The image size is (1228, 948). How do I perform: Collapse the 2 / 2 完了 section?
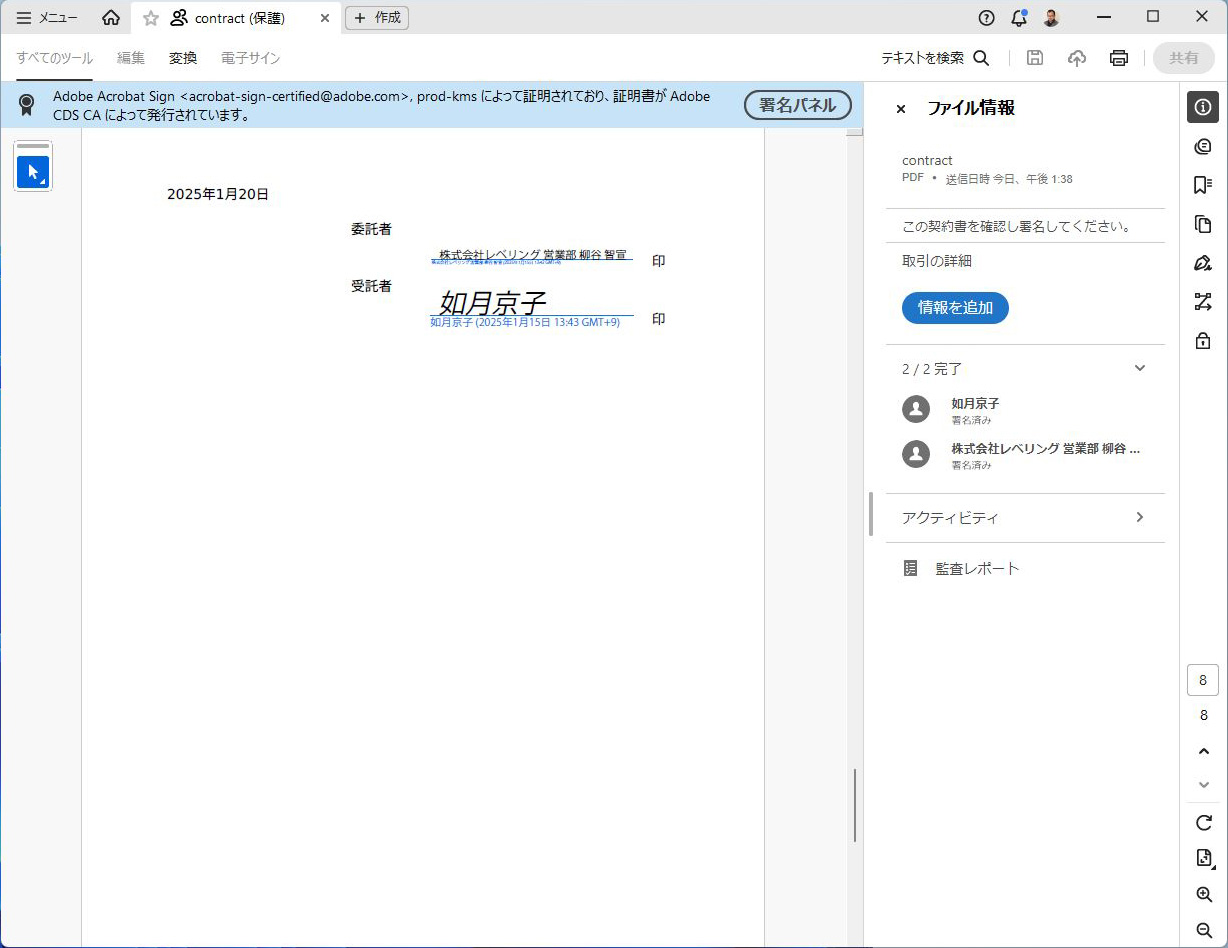tap(1140, 368)
